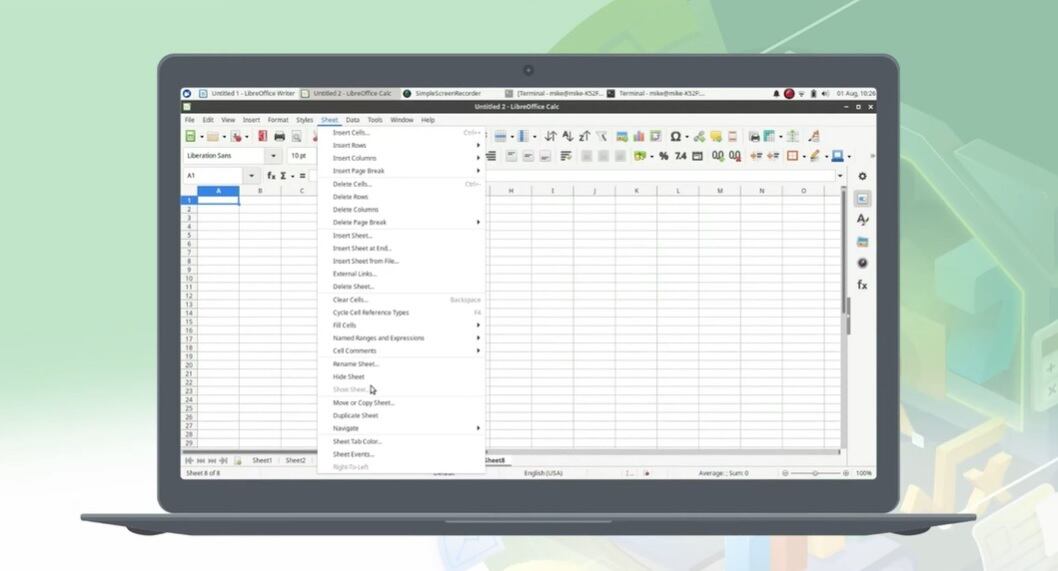Image resolution: width=1058 pixels, height=571 pixels.
Task: Click the AutoFilter funnel icon
Action: [x=602, y=136]
